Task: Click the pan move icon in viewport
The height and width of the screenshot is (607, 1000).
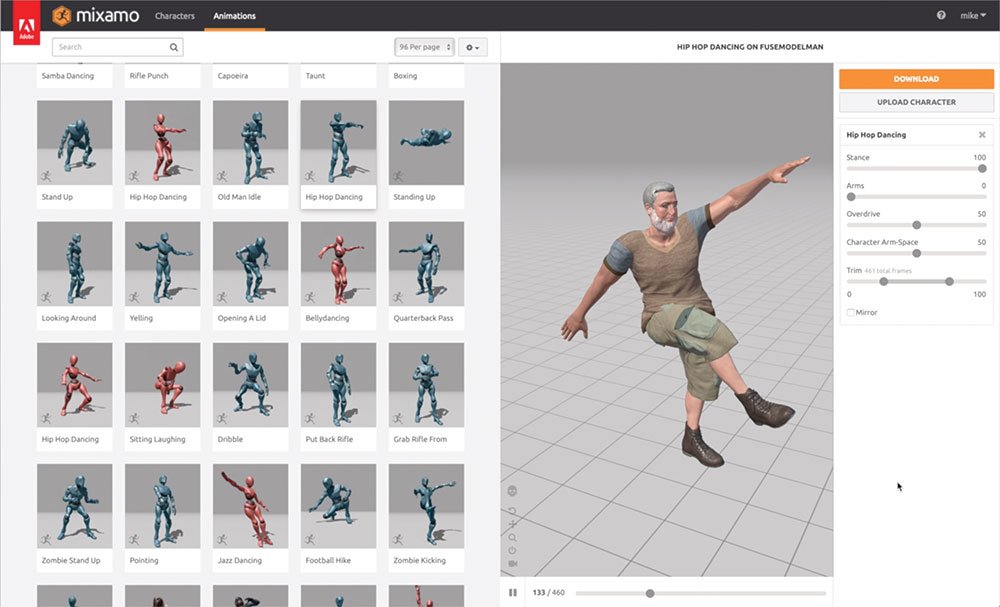Action: [x=512, y=524]
